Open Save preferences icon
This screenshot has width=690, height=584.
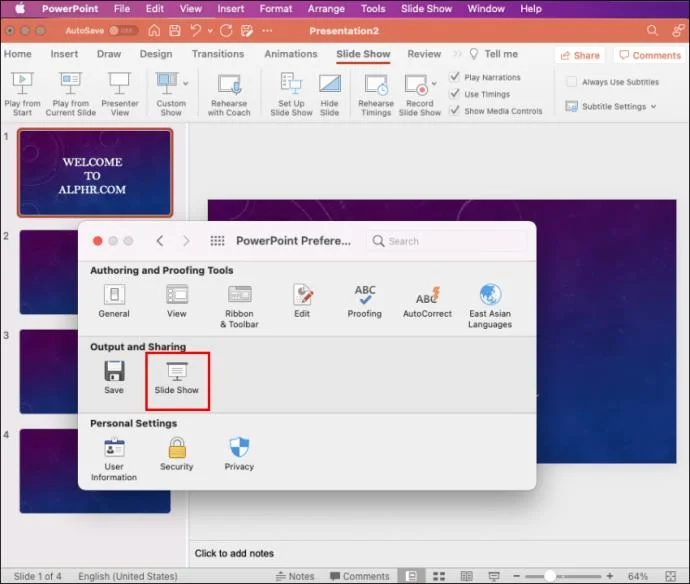114,371
